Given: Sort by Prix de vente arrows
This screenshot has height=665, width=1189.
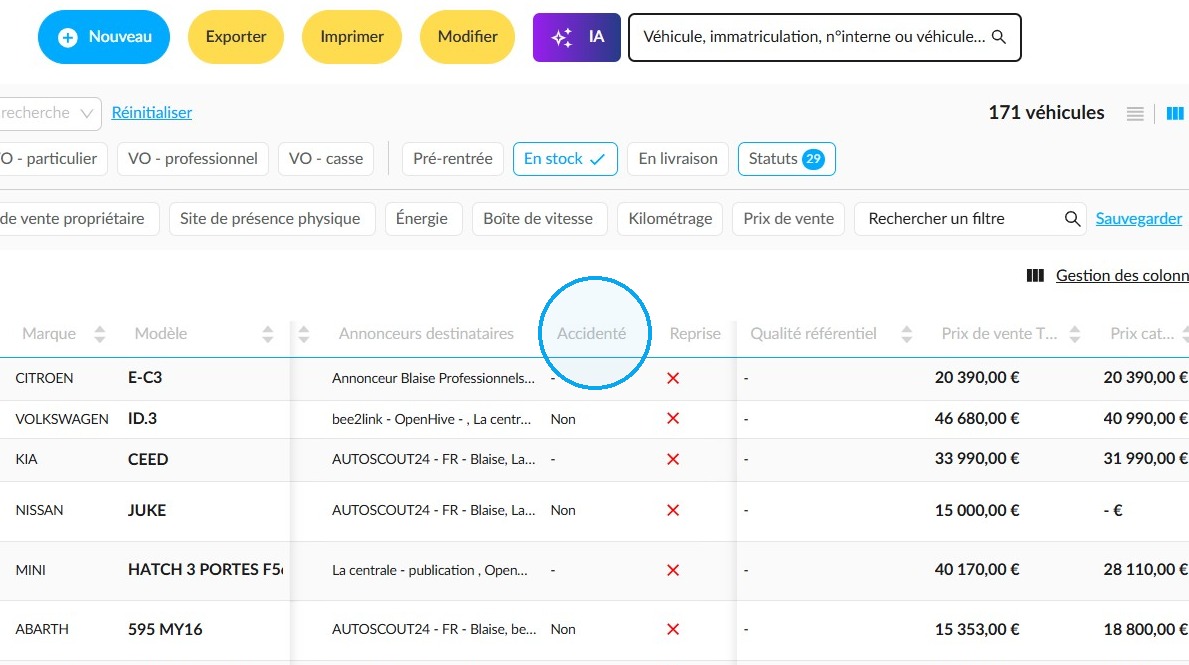Looking at the screenshot, I should pos(1074,334).
